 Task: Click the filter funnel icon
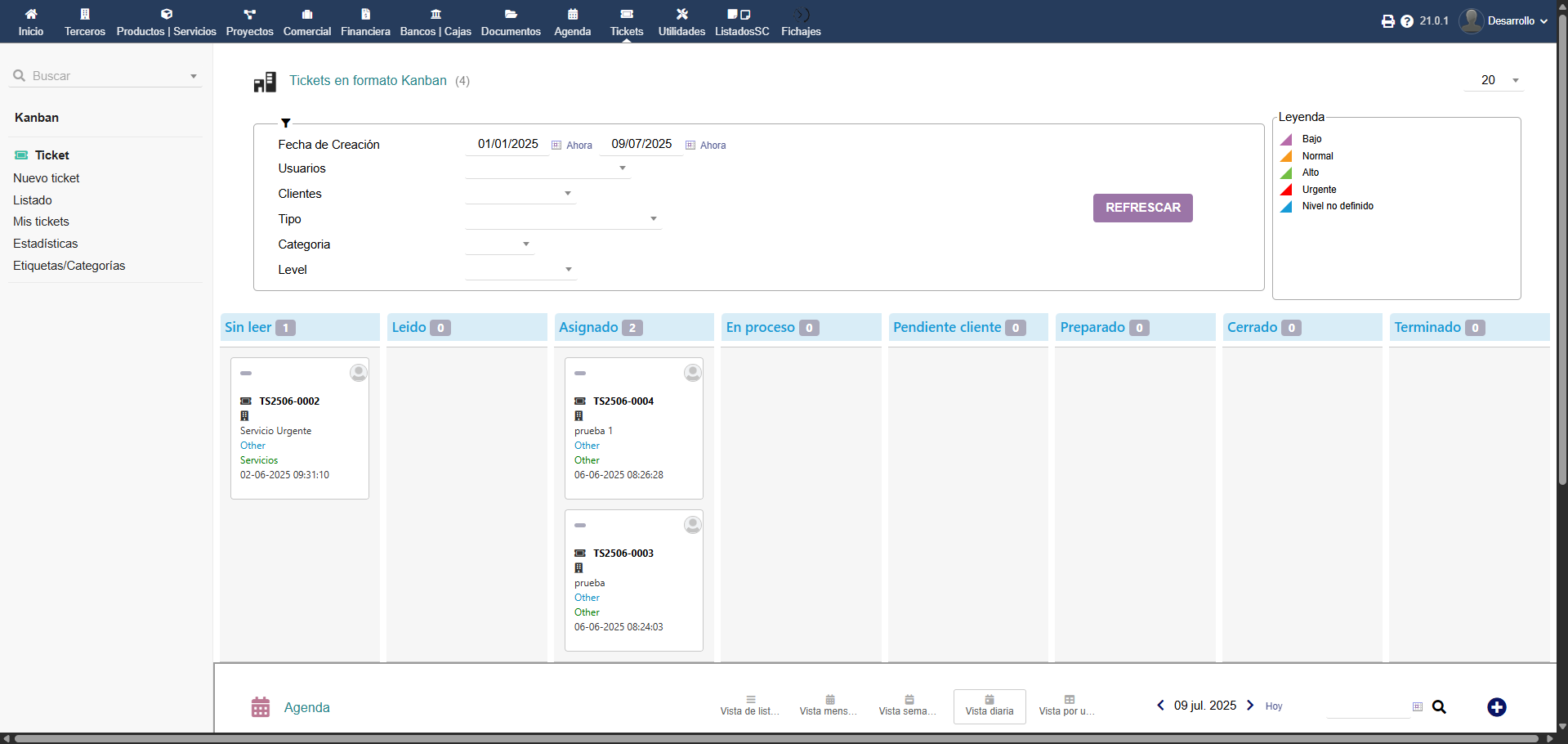click(286, 123)
